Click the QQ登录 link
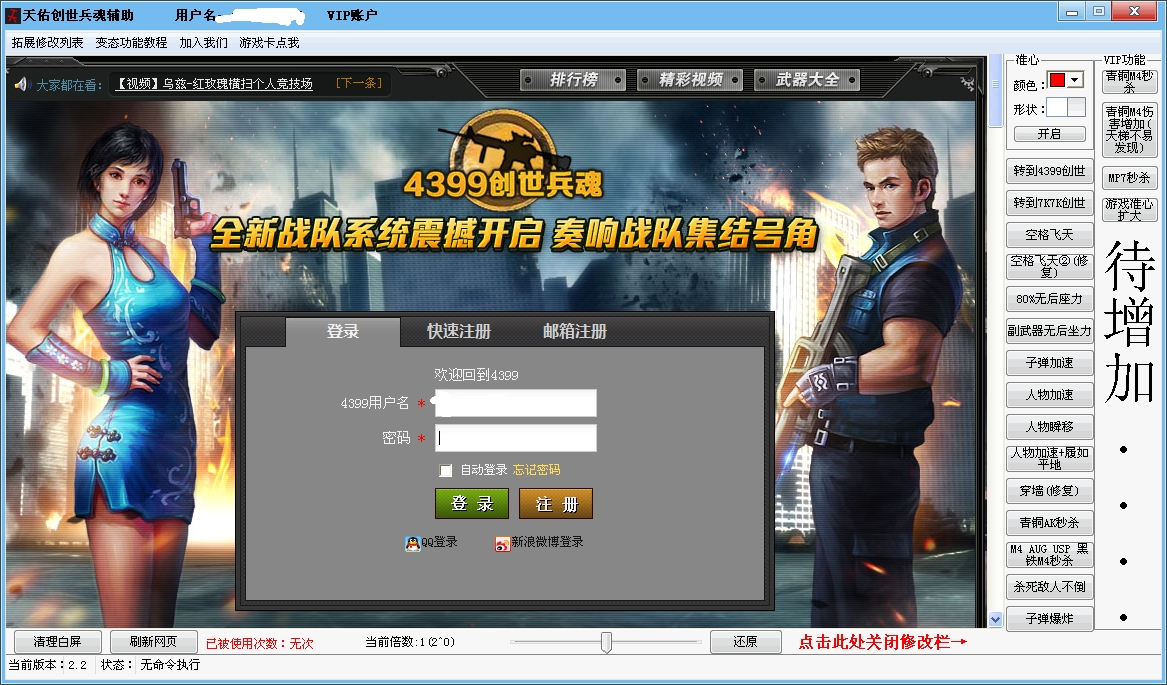The height and width of the screenshot is (685, 1167). [439, 542]
